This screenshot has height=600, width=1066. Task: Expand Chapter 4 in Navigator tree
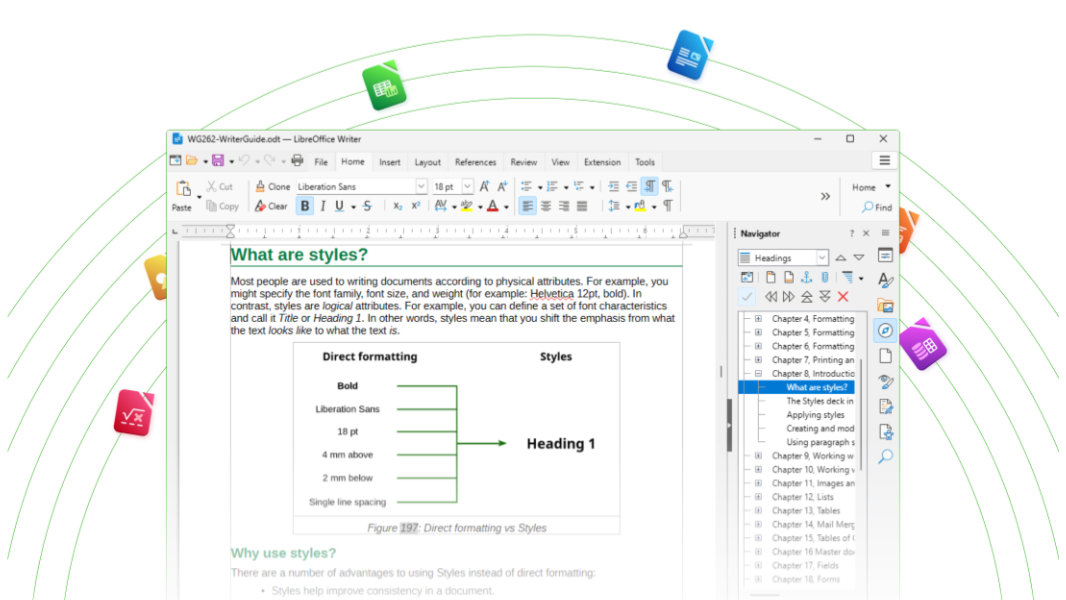tap(758, 319)
